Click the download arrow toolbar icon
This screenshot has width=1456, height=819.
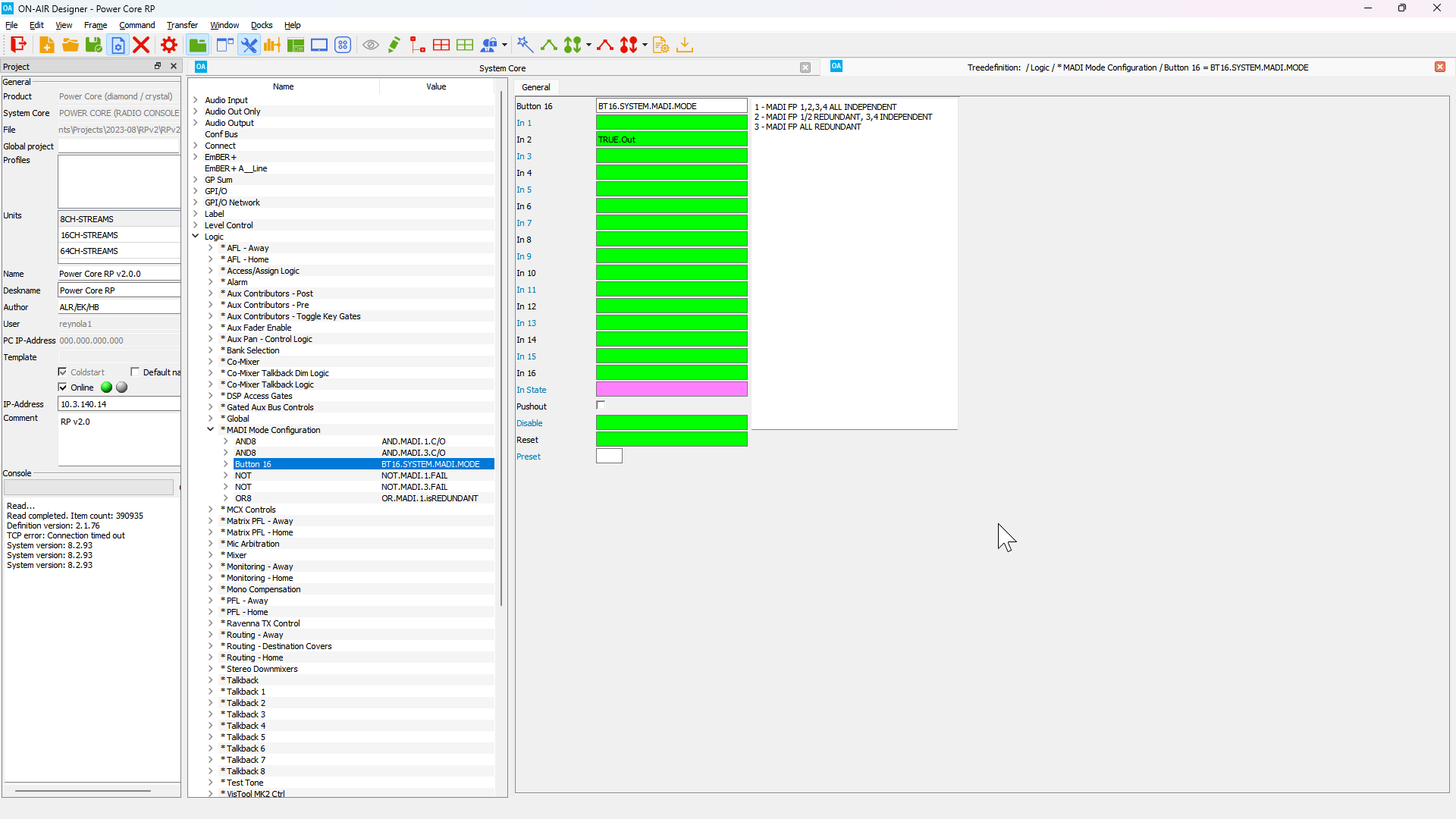click(685, 45)
